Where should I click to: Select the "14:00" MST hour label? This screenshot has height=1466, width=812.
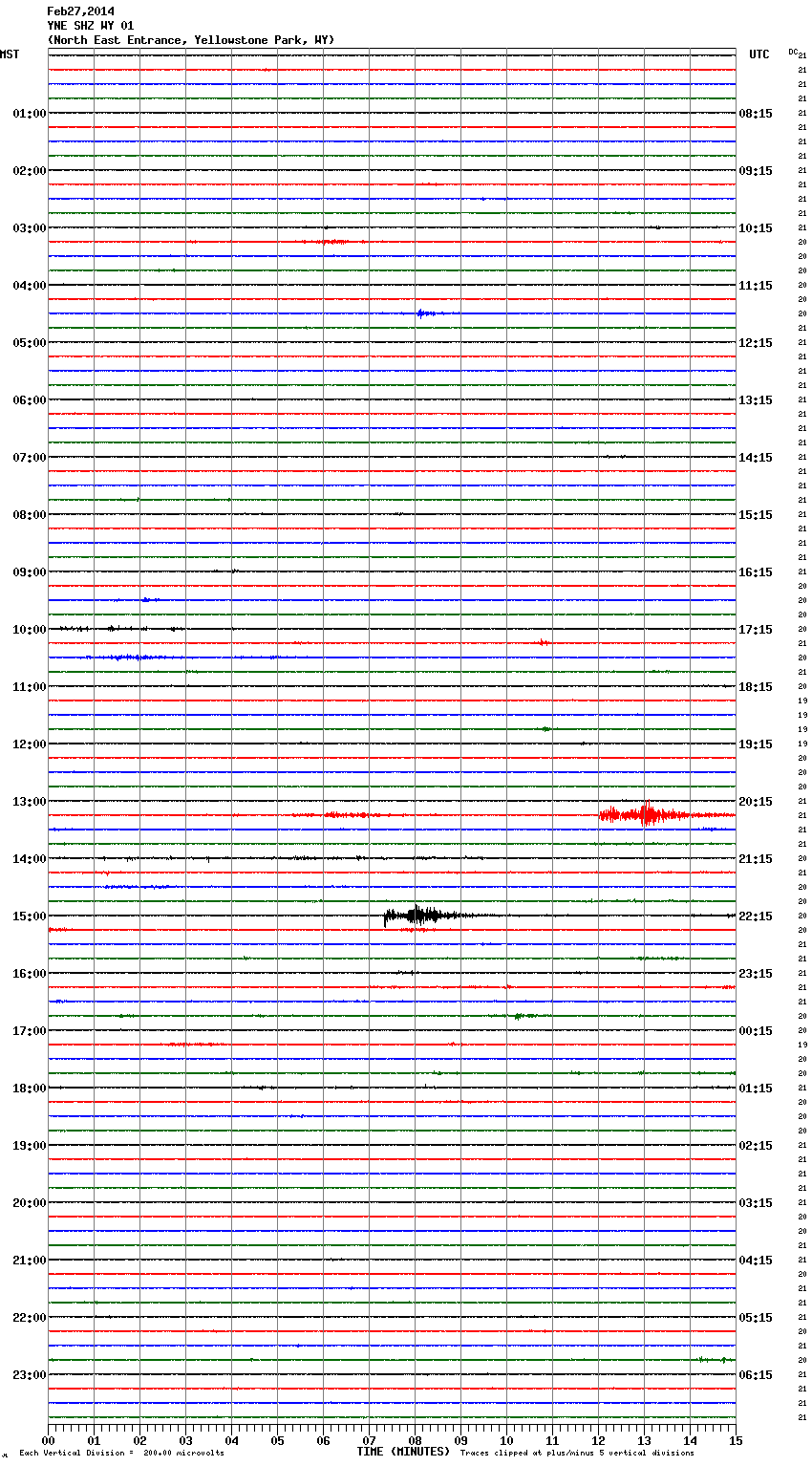point(30,859)
